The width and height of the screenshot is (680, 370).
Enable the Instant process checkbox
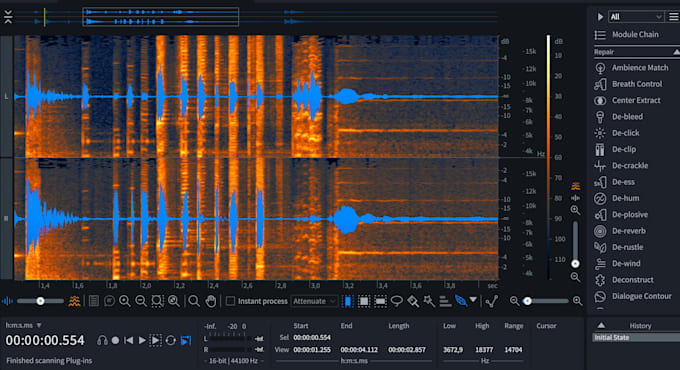coord(230,301)
